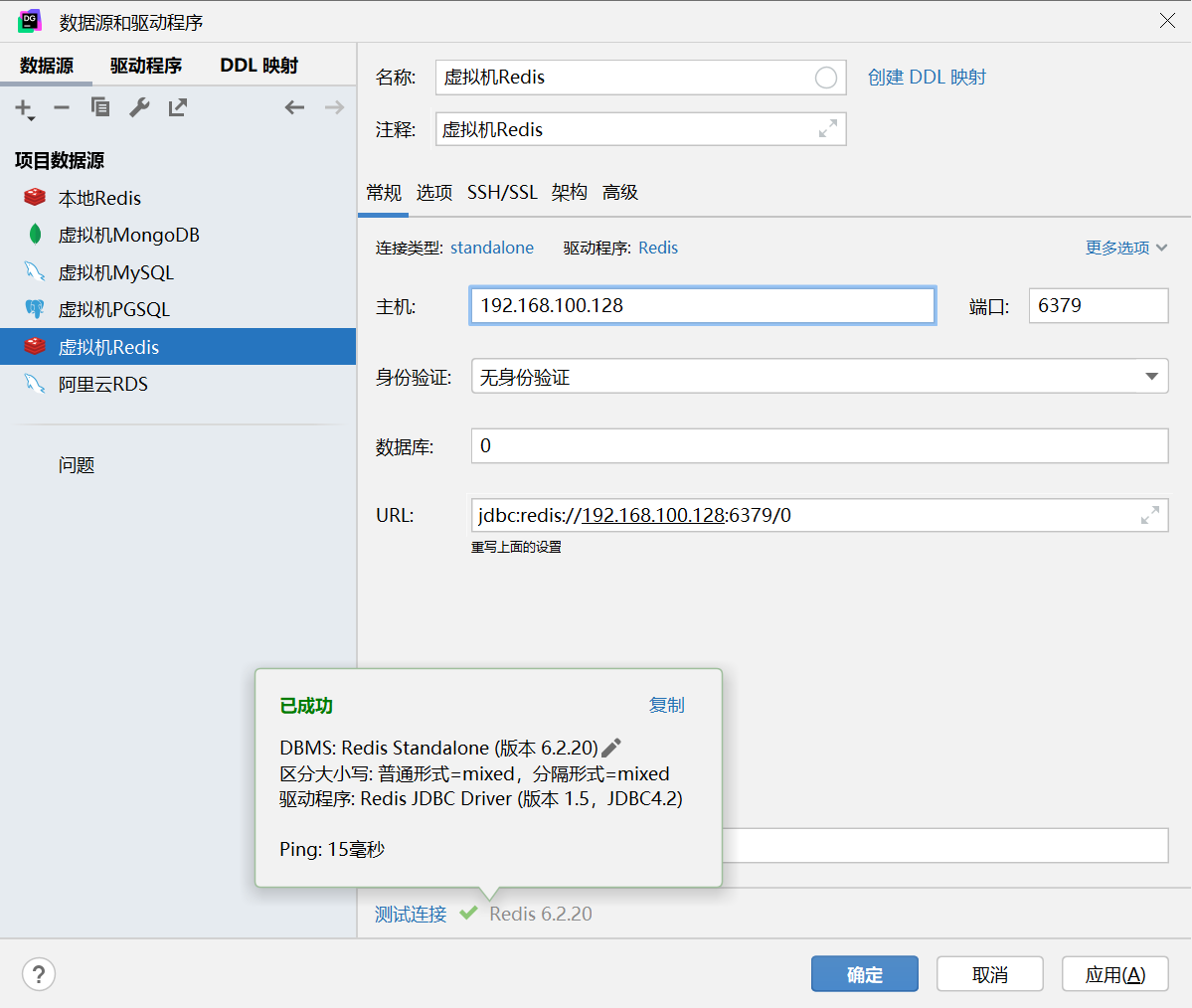1192x1008 pixels.
Task: Click the 项目数据源 heading
Action: pos(60,160)
